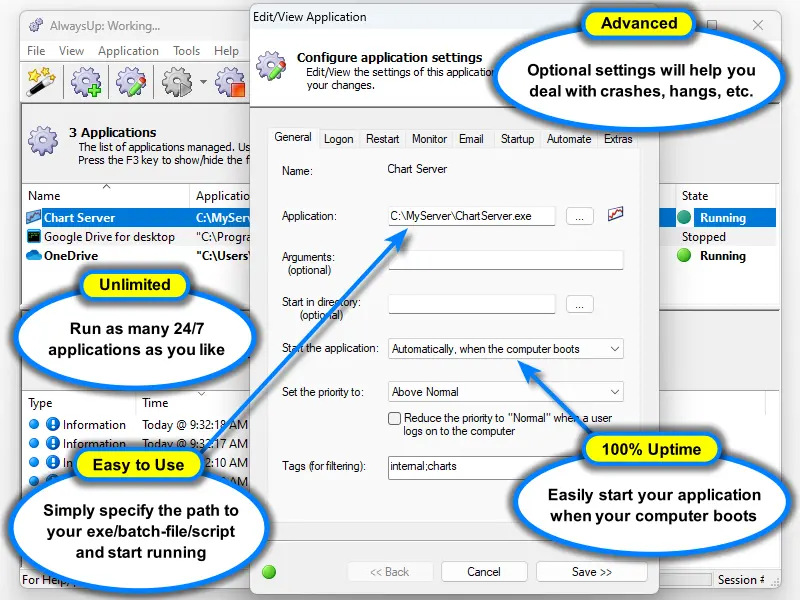Image resolution: width=800 pixels, height=600 pixels.
Task: Click the Start Application gear-play icon
Action: coord(177,81)
